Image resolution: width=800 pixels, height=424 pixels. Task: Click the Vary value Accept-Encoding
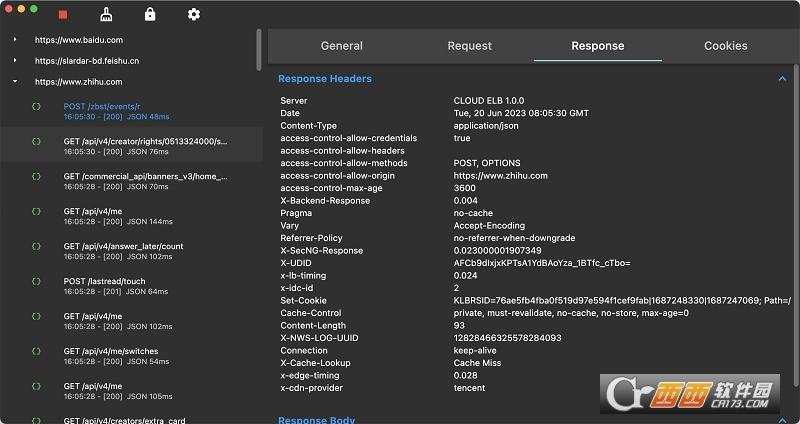tap(489, 226)
